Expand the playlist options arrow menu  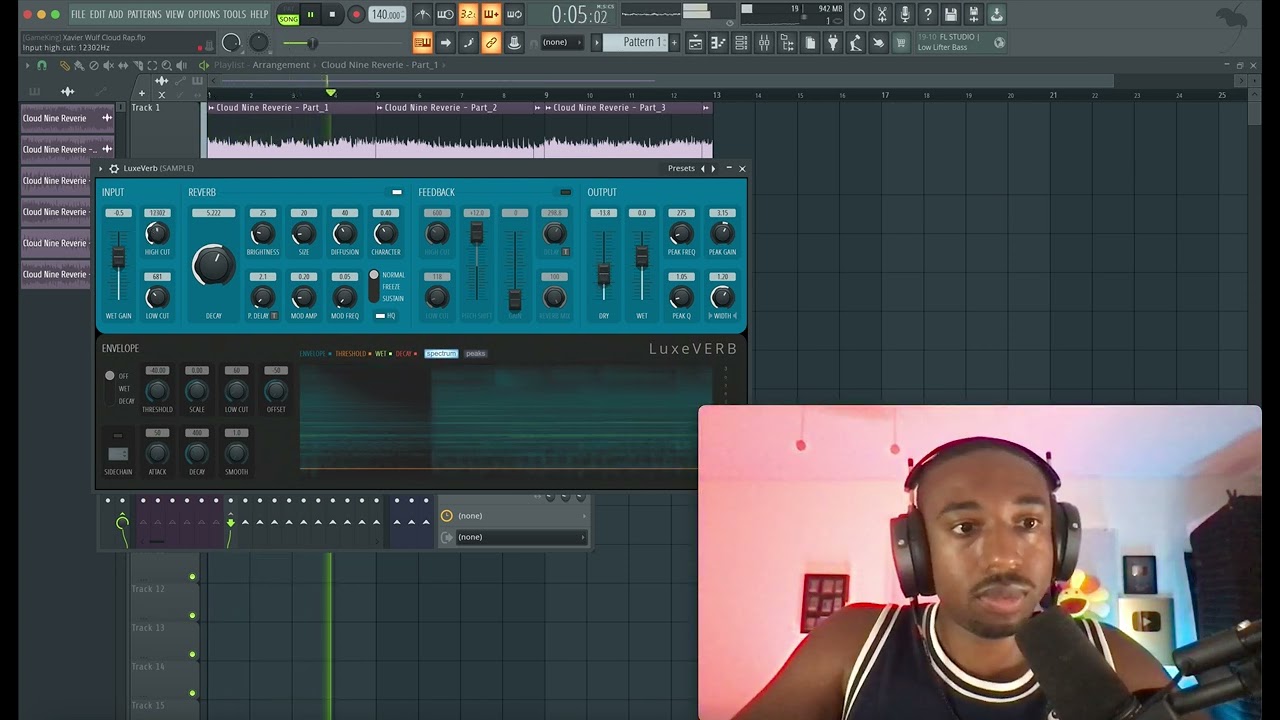pos(27,65)
